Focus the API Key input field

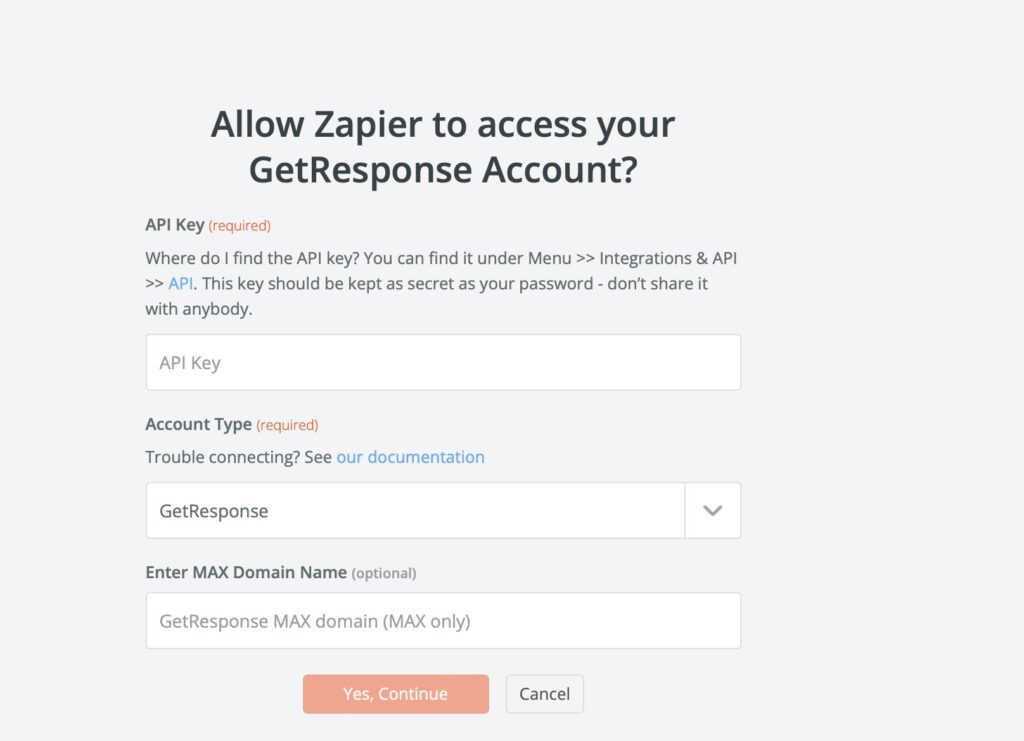(x=443, y=362)
